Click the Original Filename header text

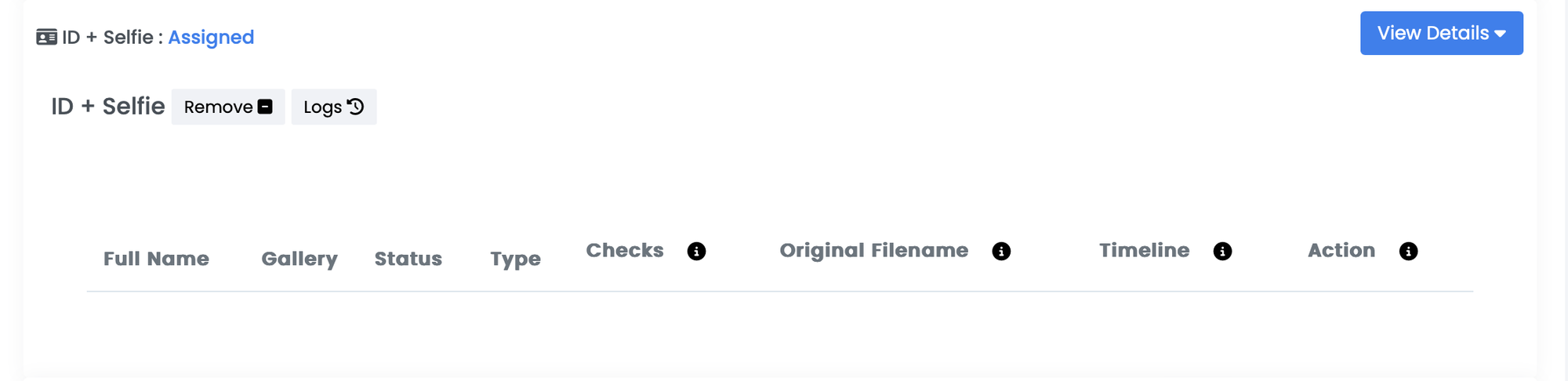tap(873, 250)
